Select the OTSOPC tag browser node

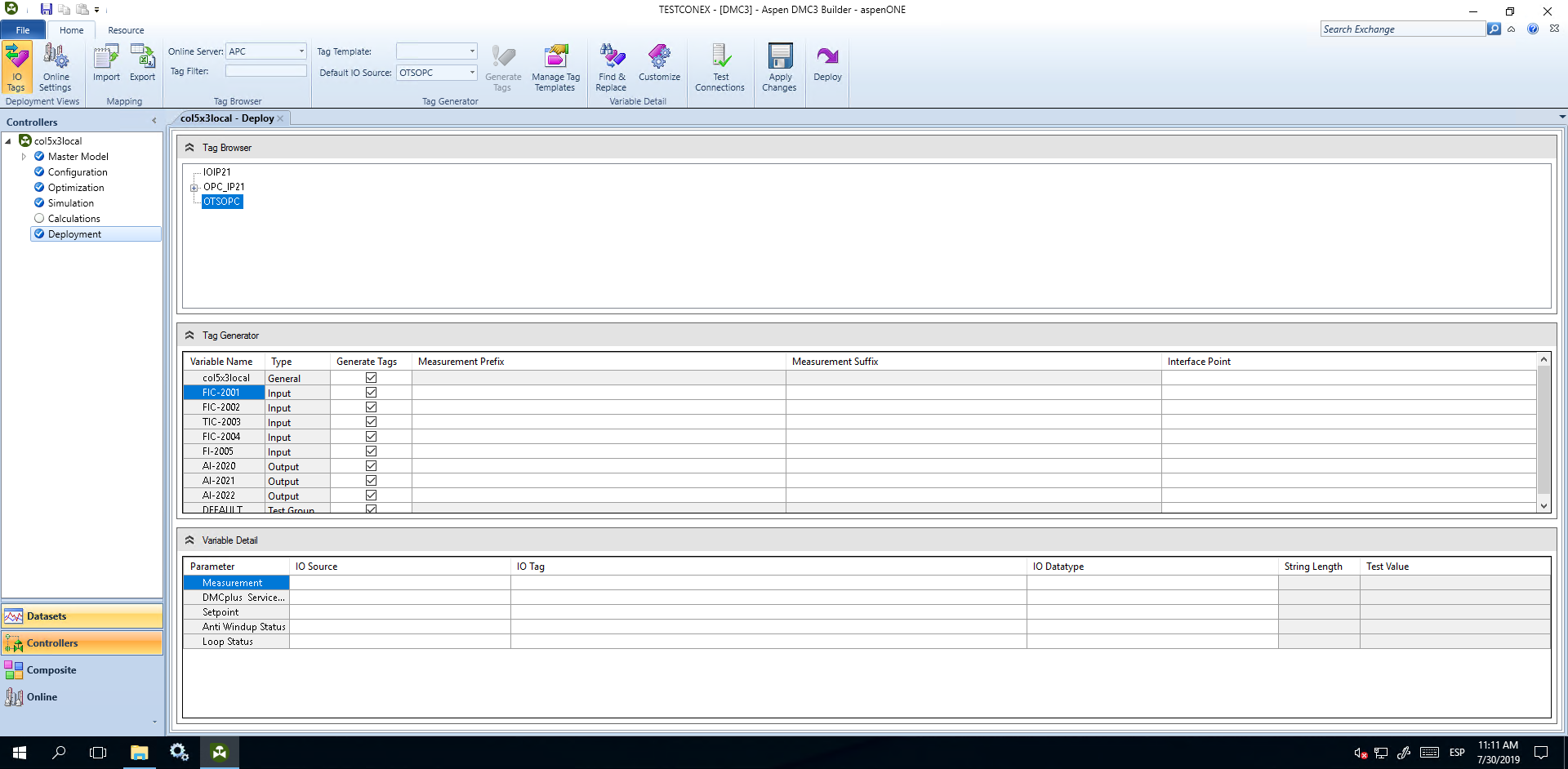coord(222,202)
